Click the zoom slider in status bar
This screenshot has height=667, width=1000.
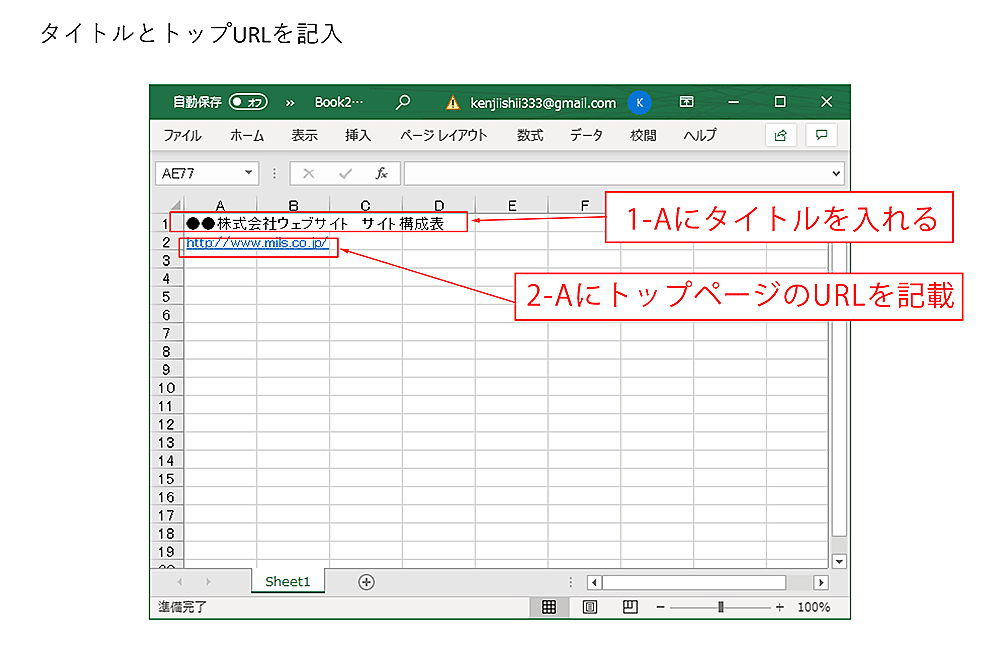pyautogui.click(x=721, y=607)
